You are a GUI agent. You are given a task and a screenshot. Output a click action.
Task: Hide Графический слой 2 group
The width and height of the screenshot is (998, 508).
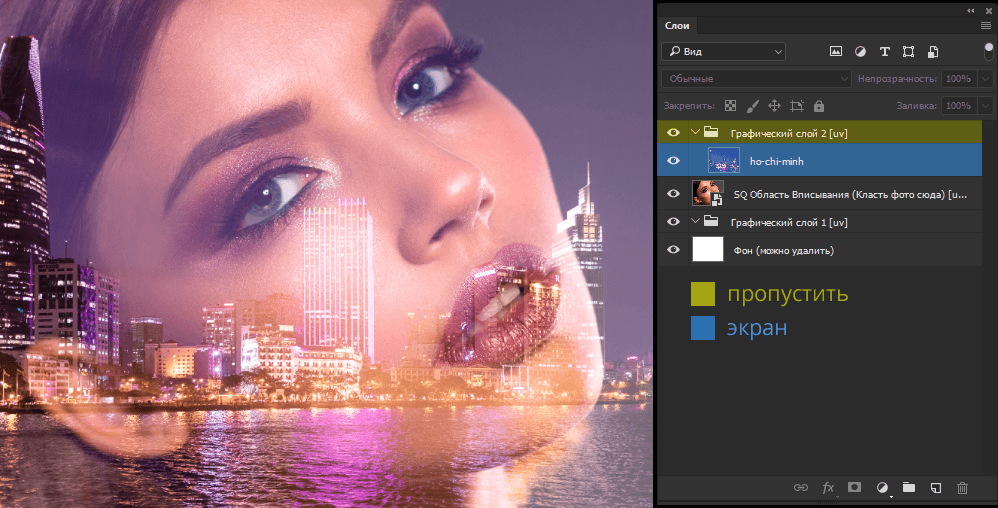(673, 132)
